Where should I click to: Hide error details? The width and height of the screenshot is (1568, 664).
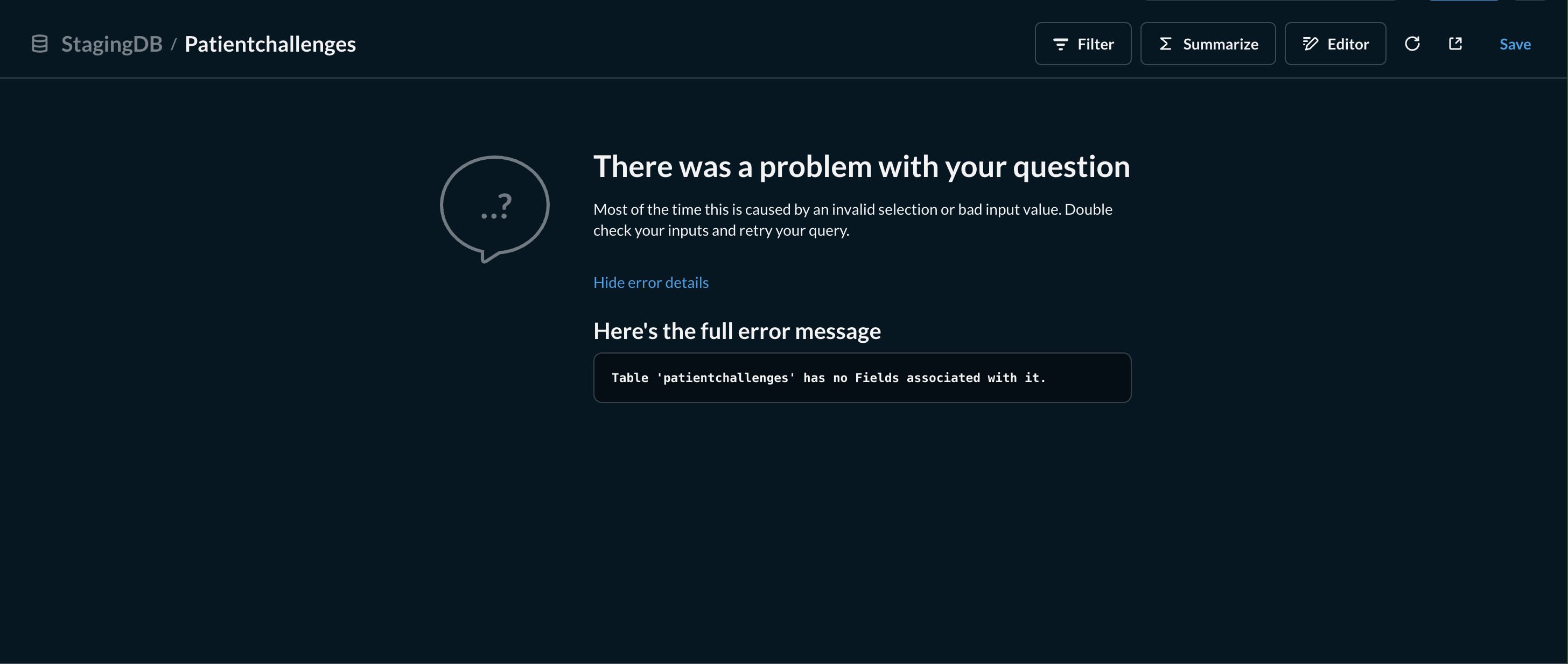(650, 282)
